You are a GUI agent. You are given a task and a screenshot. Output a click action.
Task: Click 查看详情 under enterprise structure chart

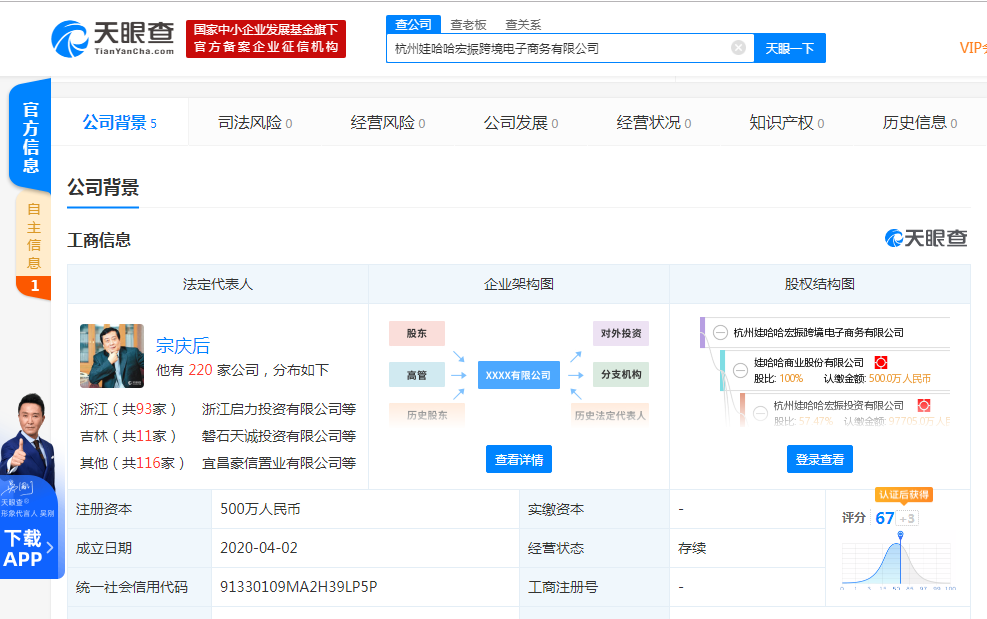[518, 459]
